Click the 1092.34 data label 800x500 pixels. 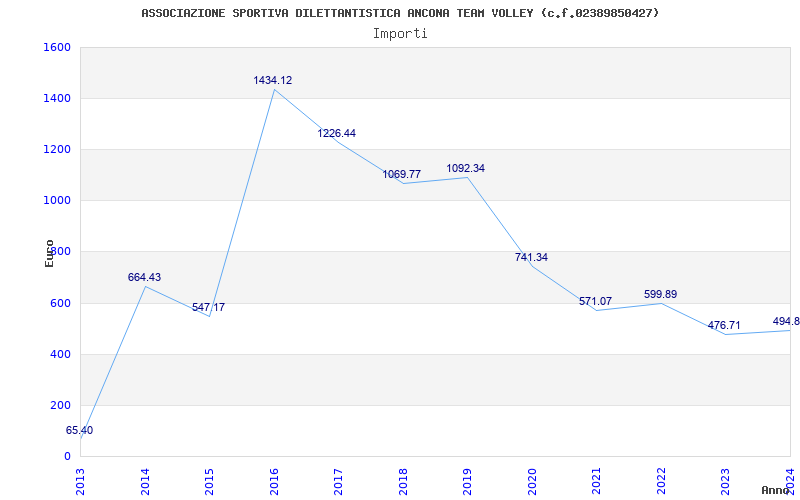466,168
